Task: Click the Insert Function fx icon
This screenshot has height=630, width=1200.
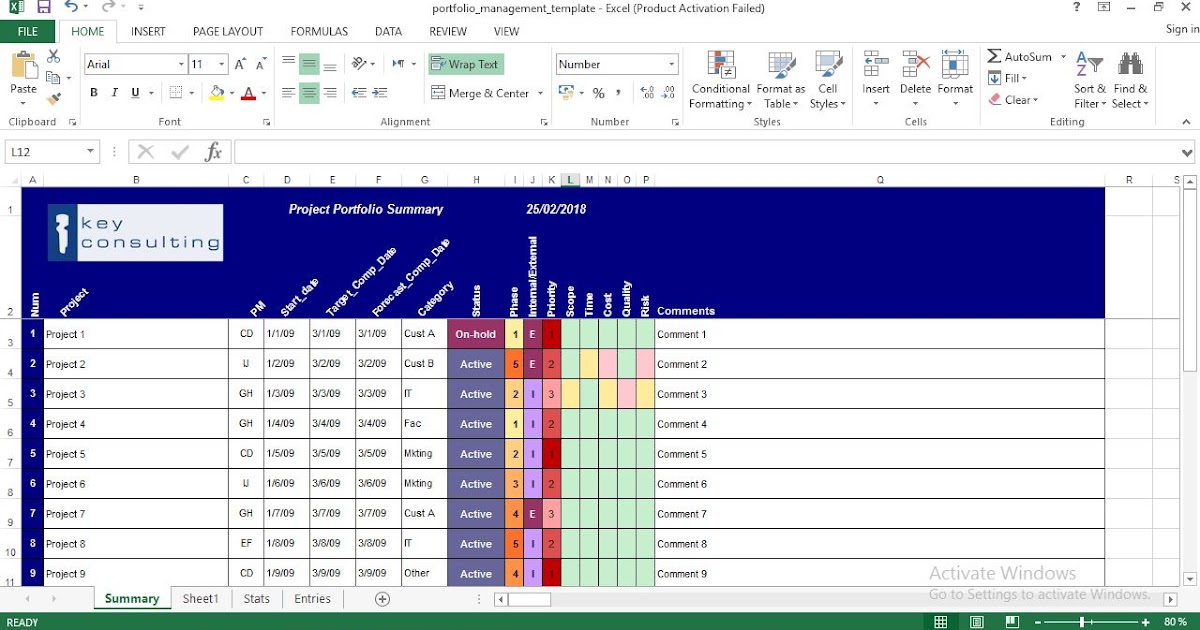Action: (x=213, y=151)
